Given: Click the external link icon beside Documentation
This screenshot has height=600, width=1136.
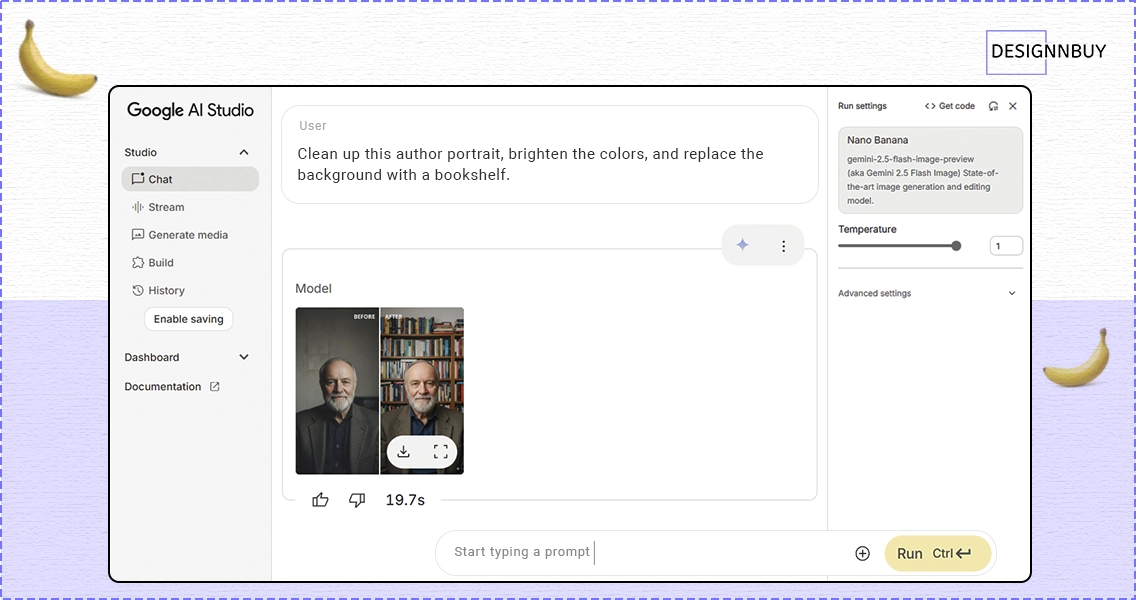Looking at the screenshot, I should (x=214, y=387).
